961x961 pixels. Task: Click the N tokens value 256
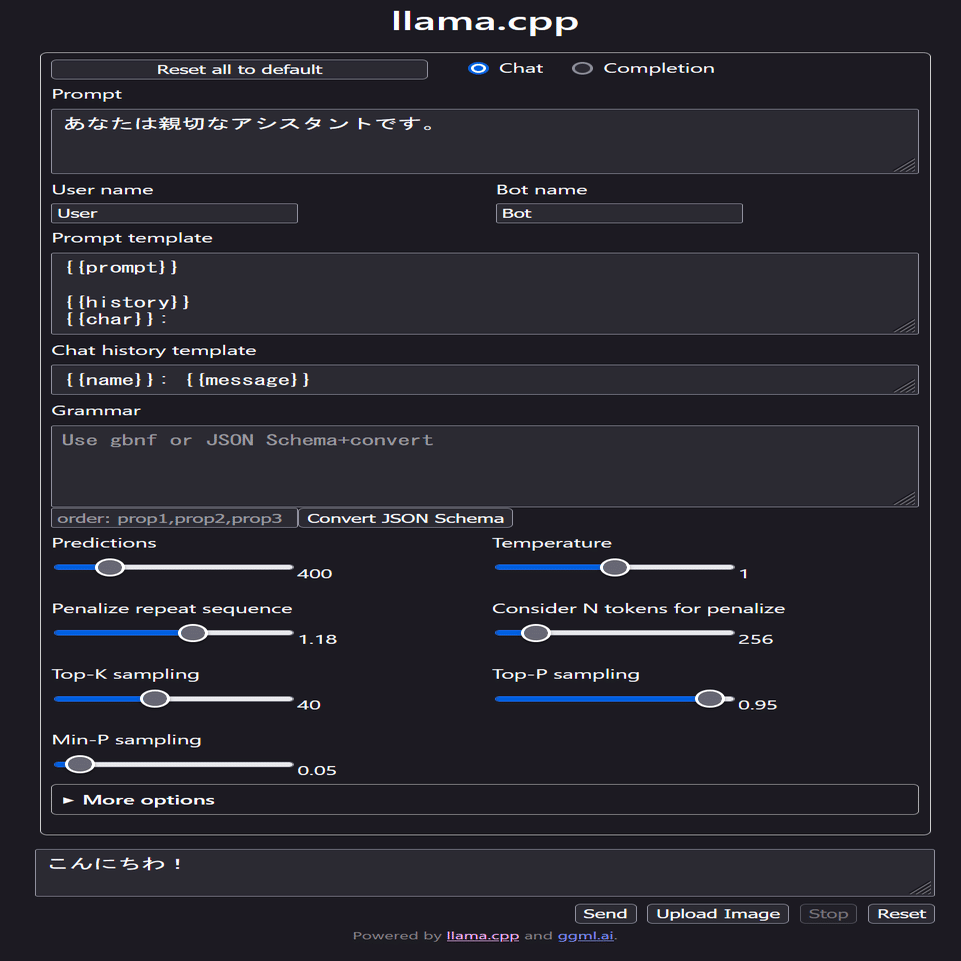click(x=756, y=639)
